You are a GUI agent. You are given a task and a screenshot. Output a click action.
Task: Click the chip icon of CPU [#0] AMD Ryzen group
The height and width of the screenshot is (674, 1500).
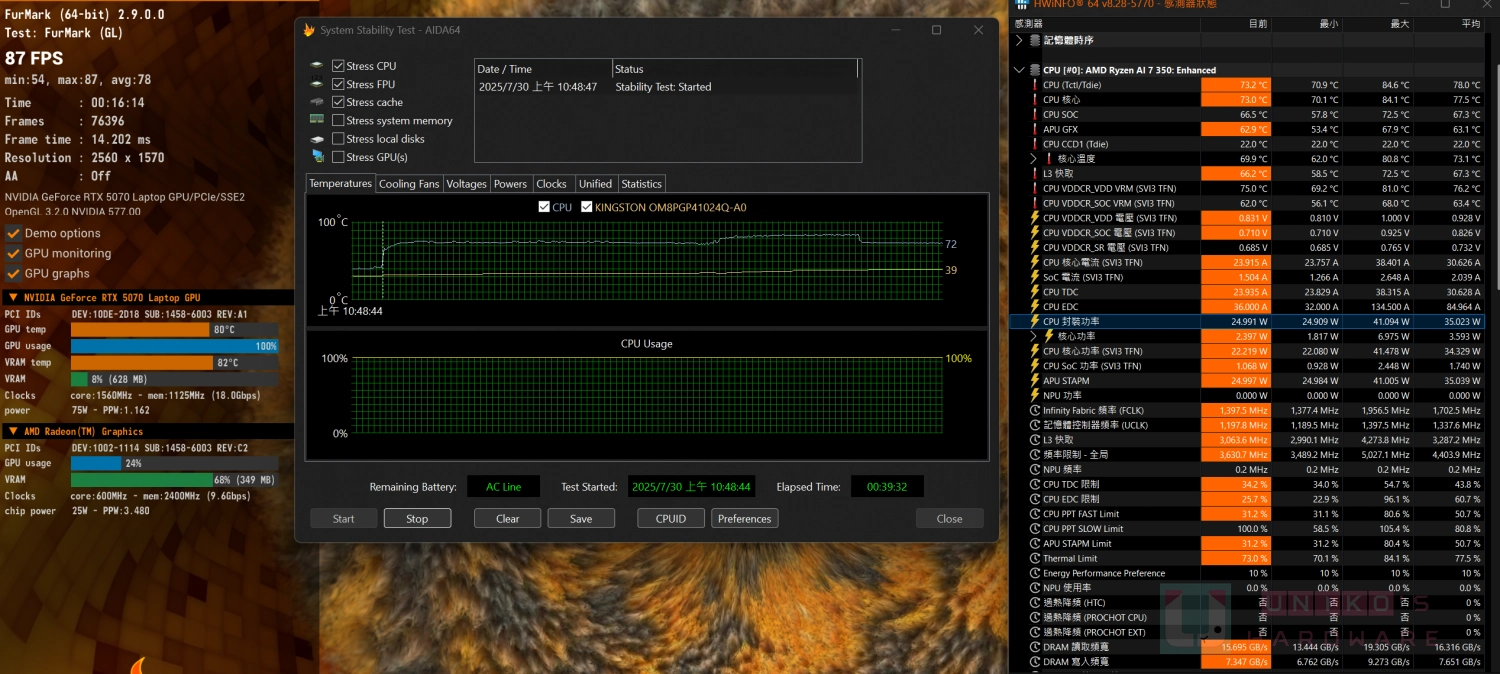pos(1035,70)
